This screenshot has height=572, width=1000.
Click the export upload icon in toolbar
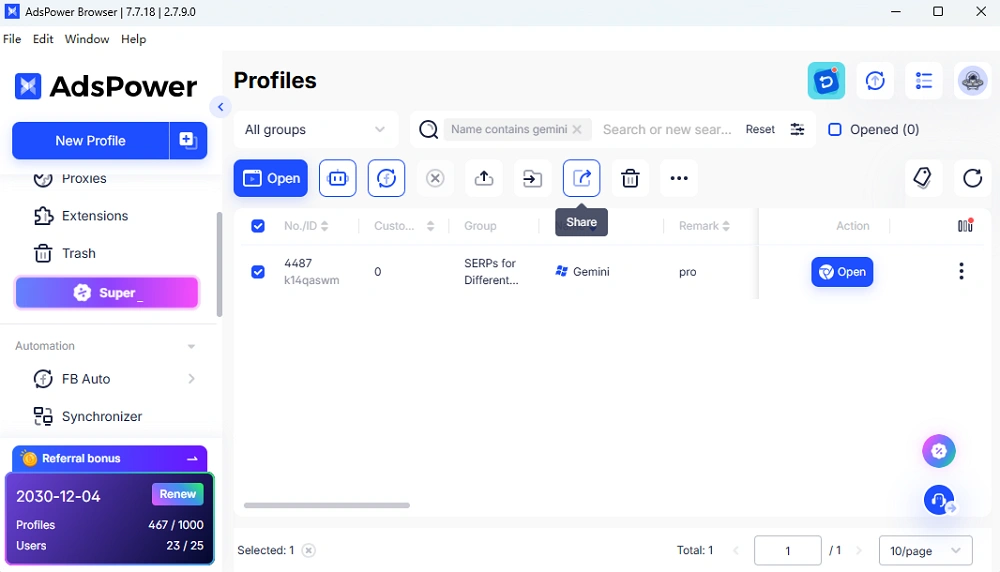484,179
